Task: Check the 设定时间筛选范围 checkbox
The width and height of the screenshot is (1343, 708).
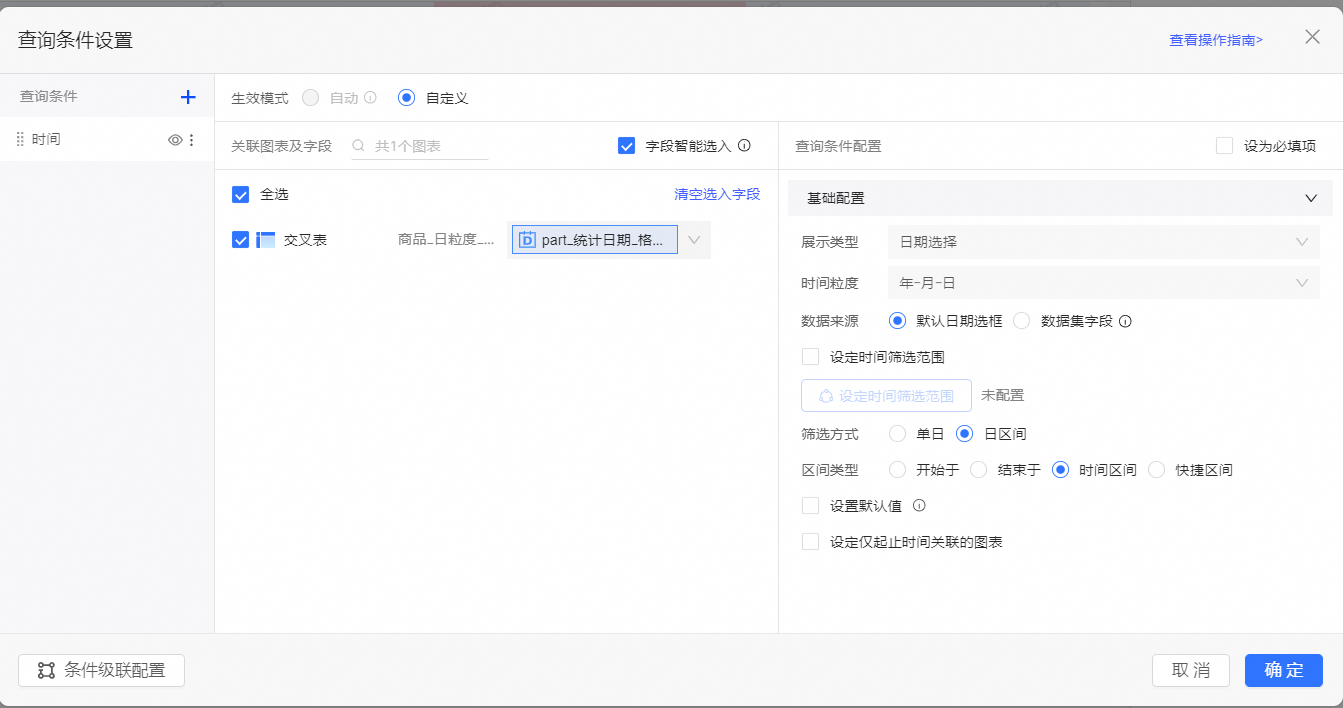Action: pyautogui.click(x=811, y=357)
